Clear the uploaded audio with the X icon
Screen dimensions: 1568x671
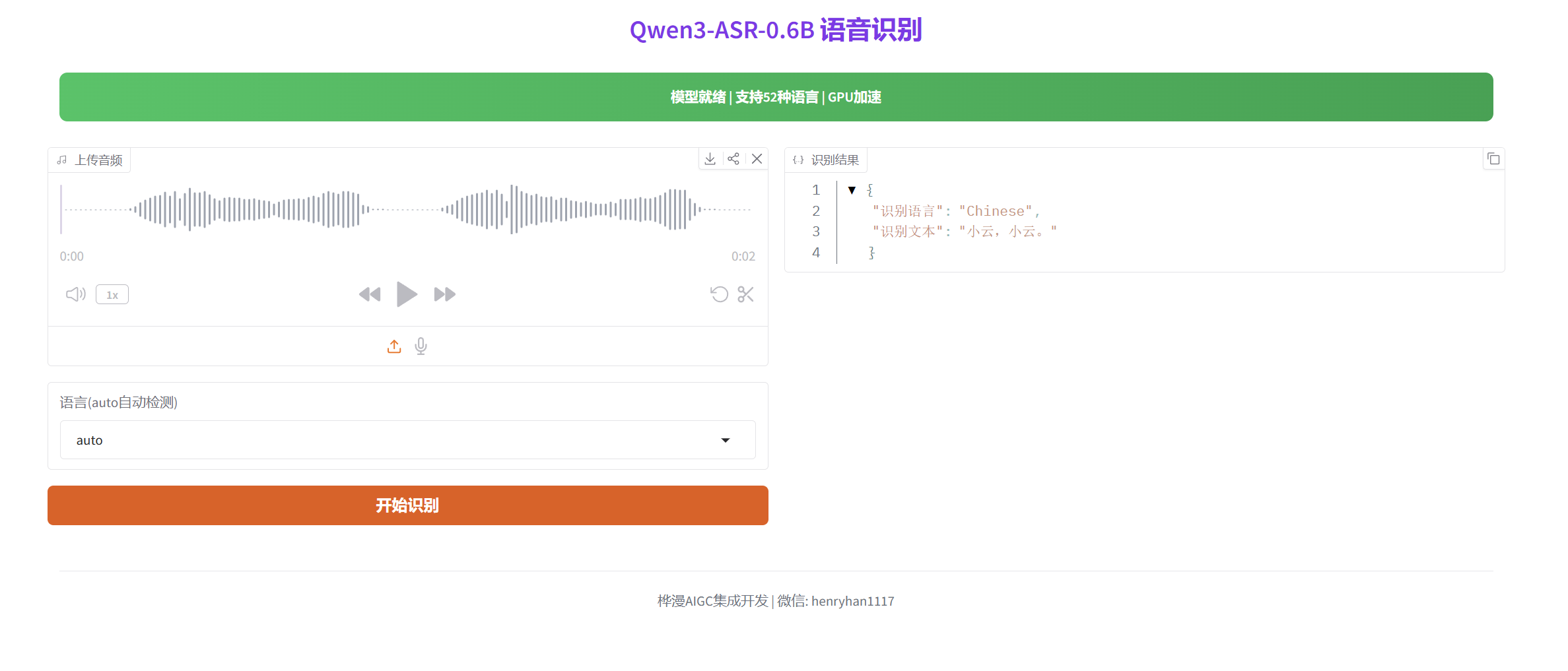pyautogui.click(x=757, y=159)
